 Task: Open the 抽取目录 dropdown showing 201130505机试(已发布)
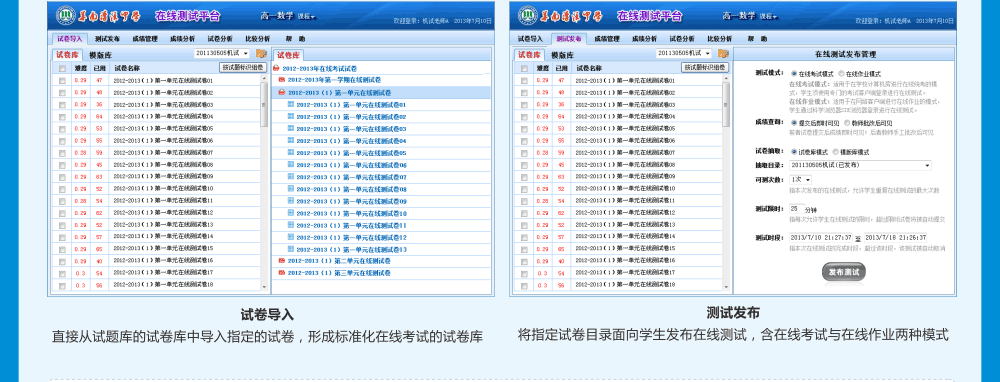coord(860,165)
